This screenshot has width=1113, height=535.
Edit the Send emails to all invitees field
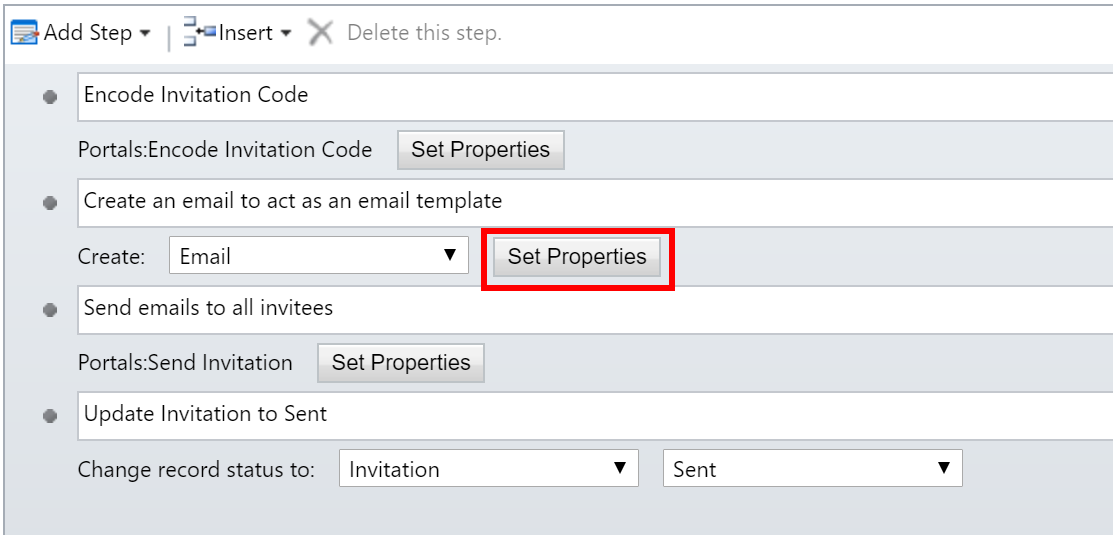pyautogui.click(x=595, y=309)
